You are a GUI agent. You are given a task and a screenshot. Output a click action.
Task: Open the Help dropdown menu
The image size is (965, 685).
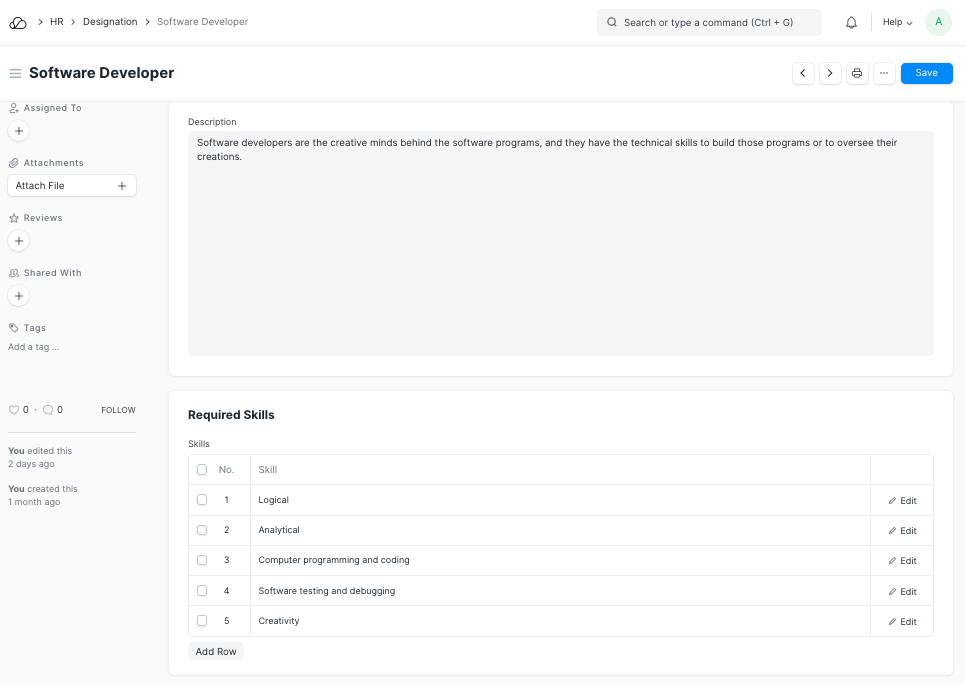pyautogui.click(x=897, y=22)
